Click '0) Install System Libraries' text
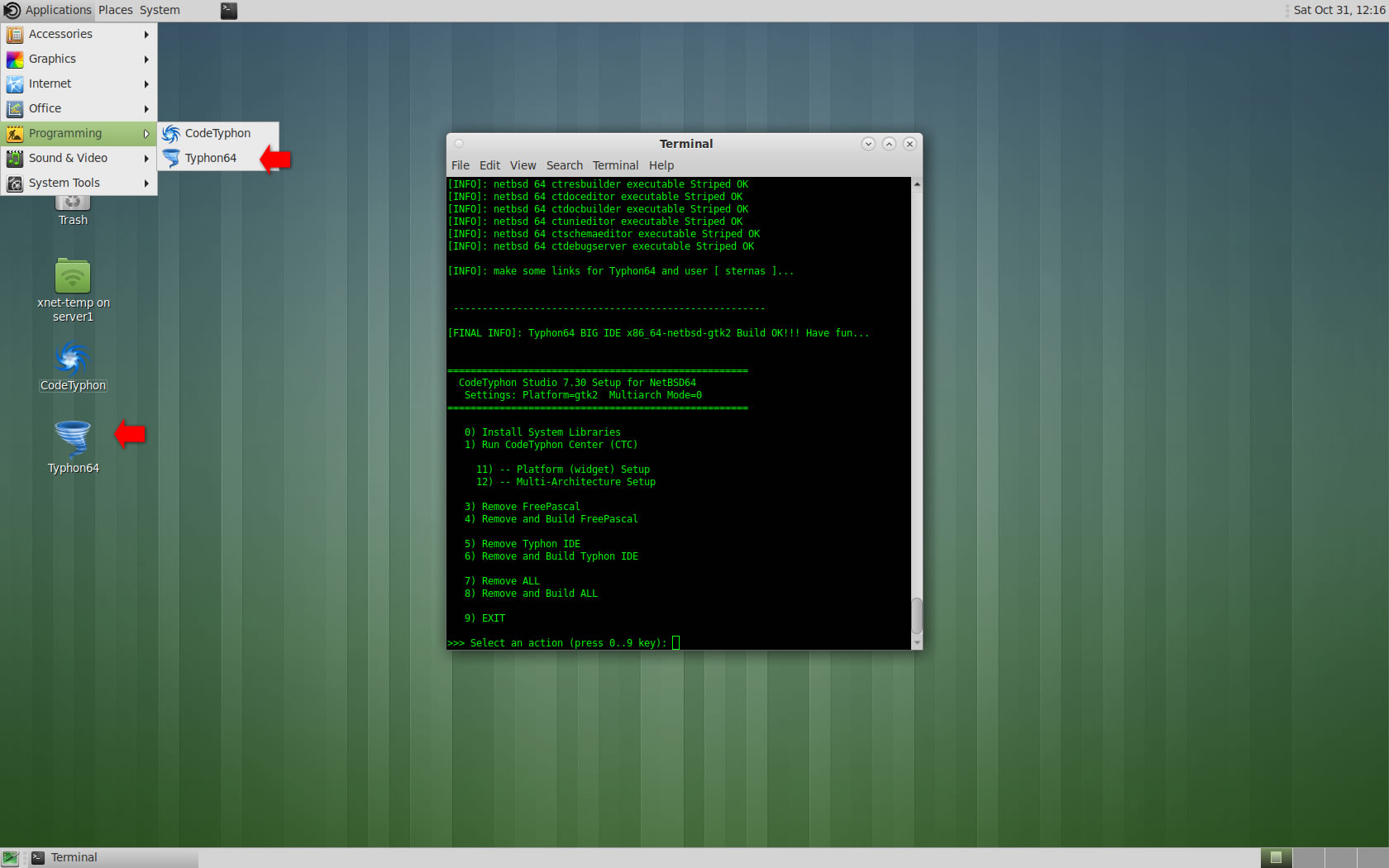 tap(542, 432)
